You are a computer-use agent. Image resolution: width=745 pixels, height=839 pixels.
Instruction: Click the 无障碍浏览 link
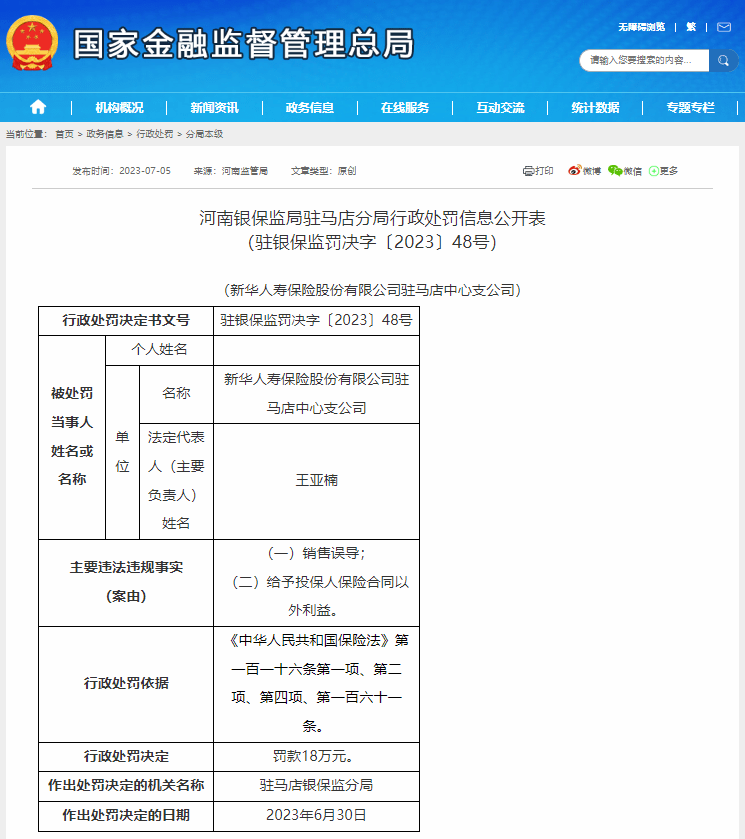click(641, 27)
